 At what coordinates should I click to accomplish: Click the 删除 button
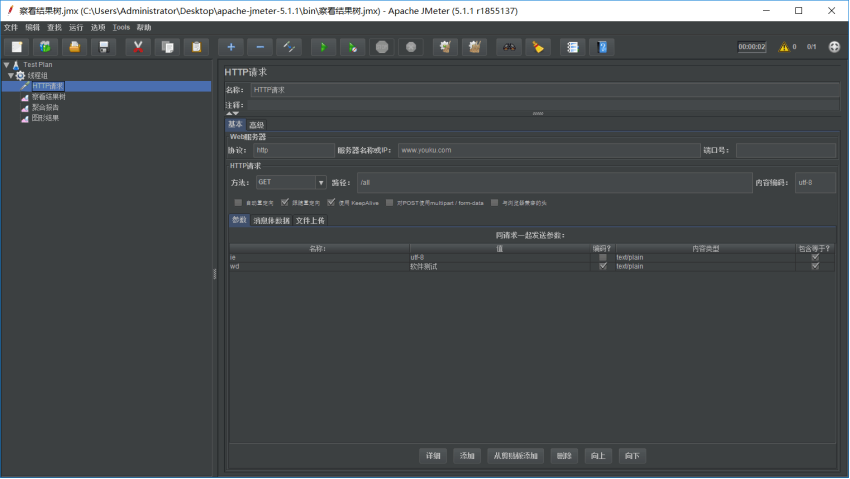(x=564, y=456)
